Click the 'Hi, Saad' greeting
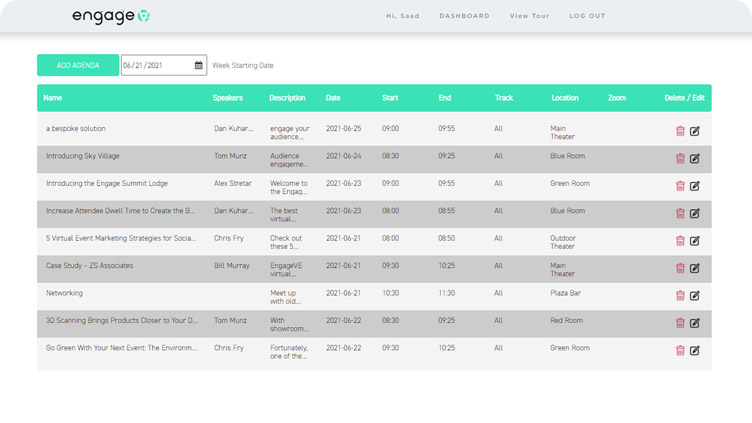This screenshot has height=423, width=752. click(x=403, y=16)
